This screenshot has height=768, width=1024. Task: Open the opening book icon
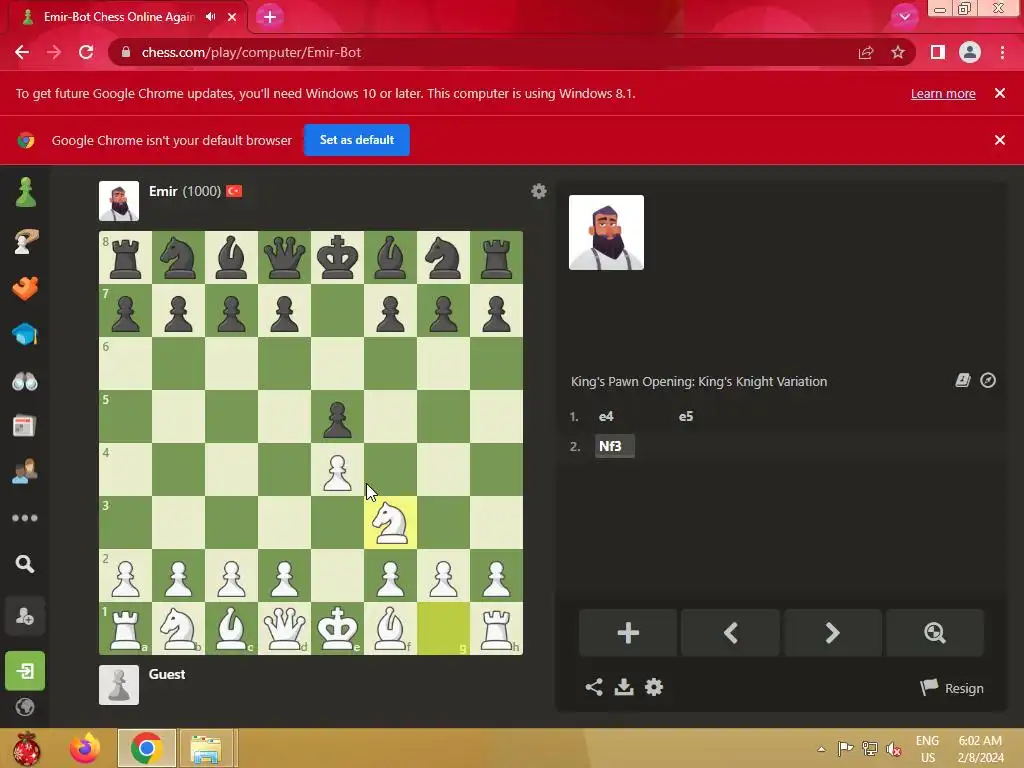963,380
